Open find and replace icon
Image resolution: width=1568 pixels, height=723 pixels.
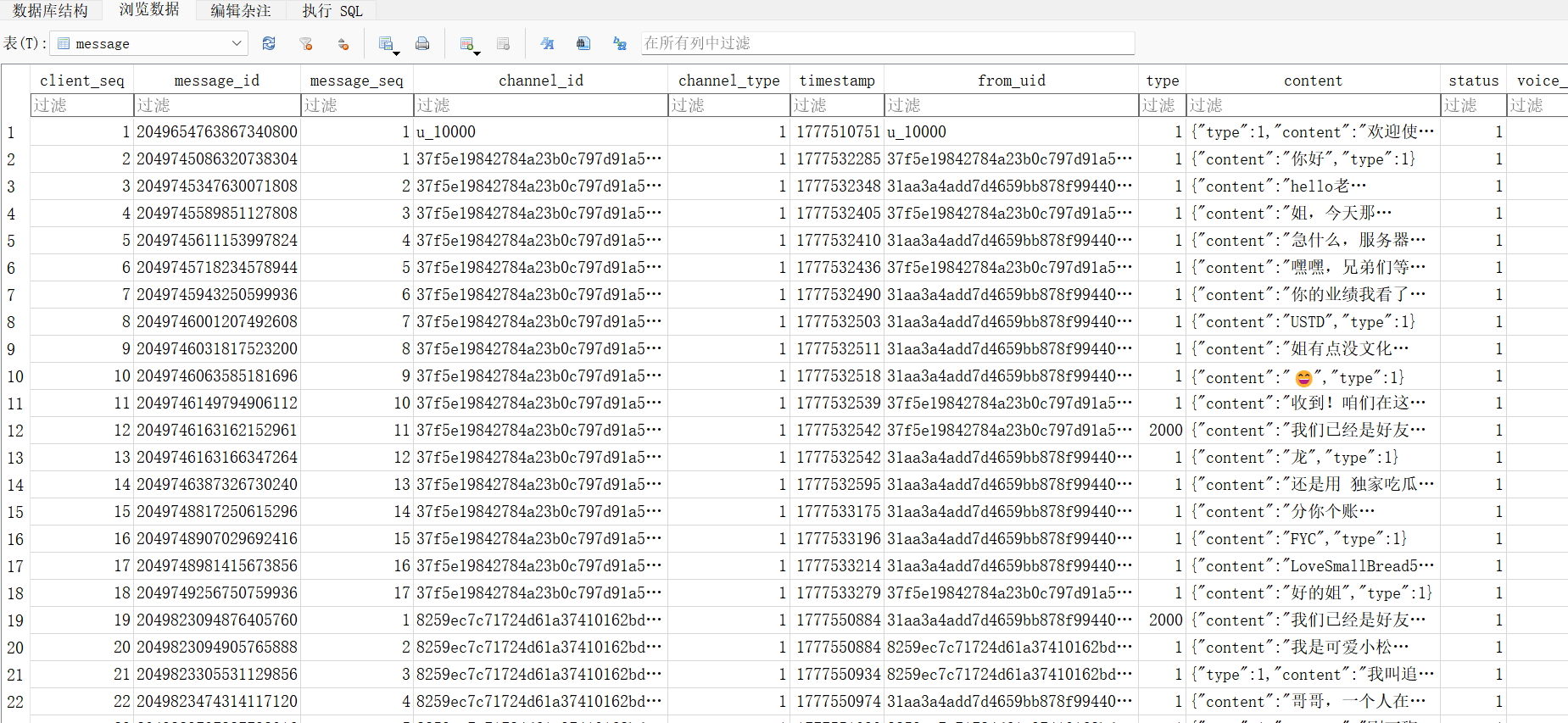tap(620, 43)
